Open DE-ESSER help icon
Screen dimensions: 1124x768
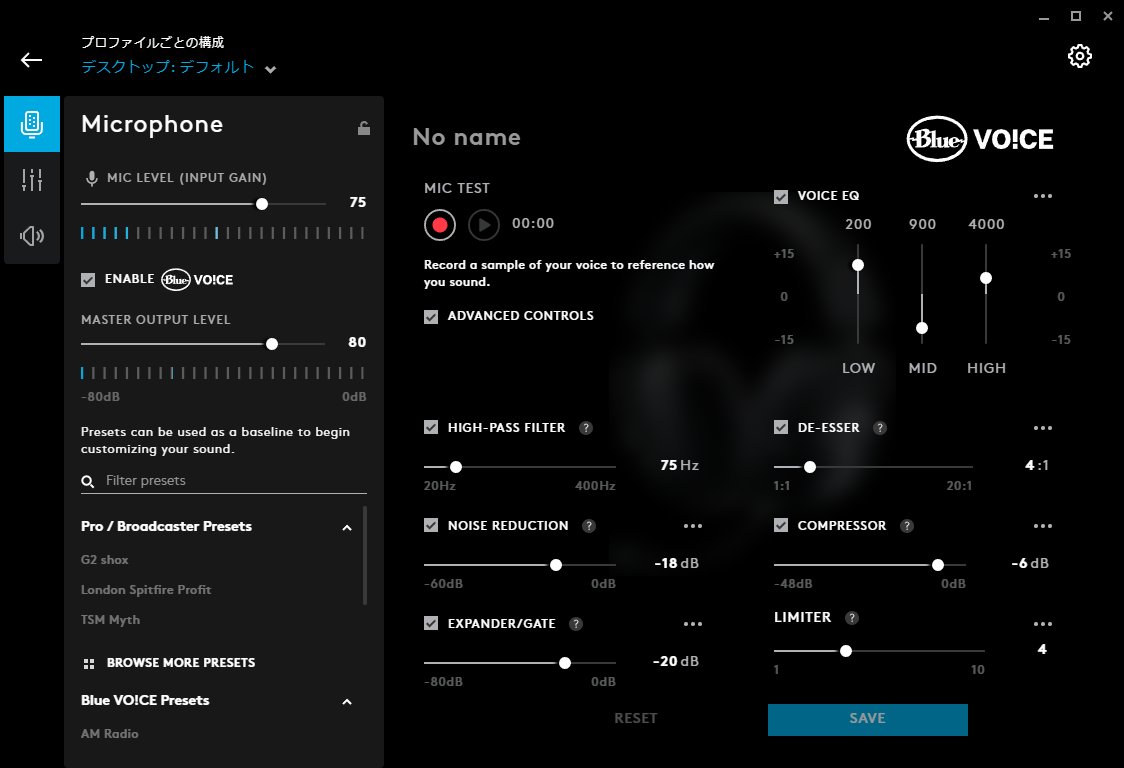click(x=880, y=428)
